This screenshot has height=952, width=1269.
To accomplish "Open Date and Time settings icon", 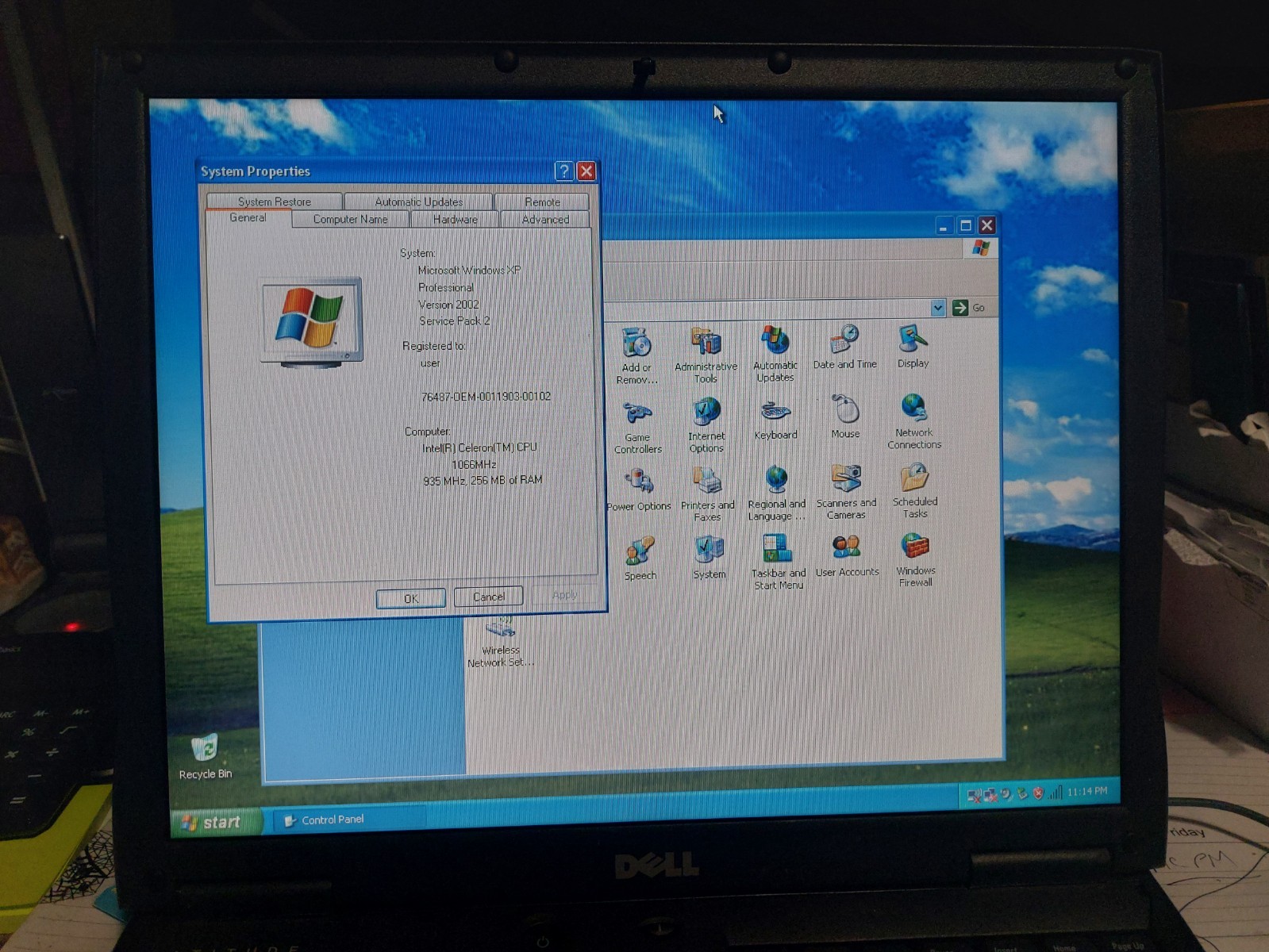I will (x=845, y=347).
